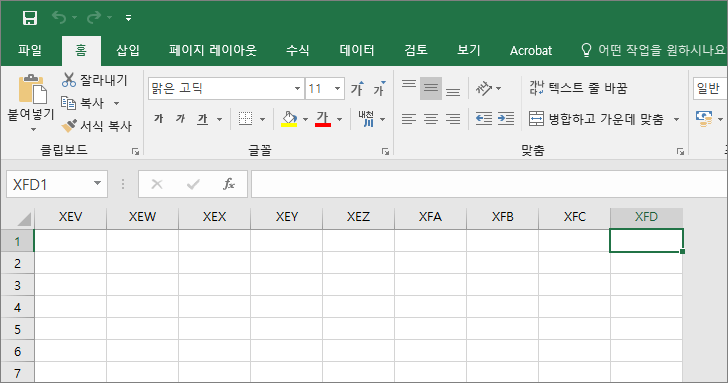The image size is (728, 383).
Task: Click 잘라내기 cut button
Action: (94, 80)
